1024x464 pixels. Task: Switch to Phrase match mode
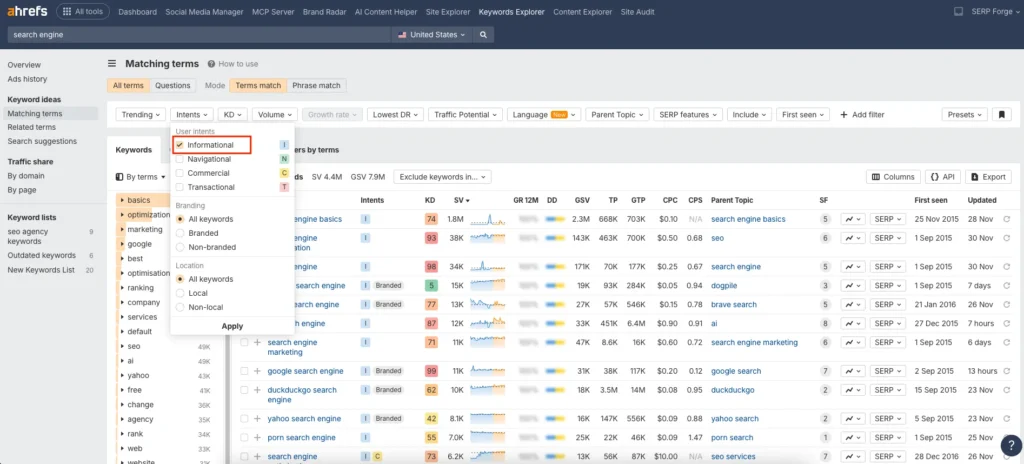tap(316, 86)
